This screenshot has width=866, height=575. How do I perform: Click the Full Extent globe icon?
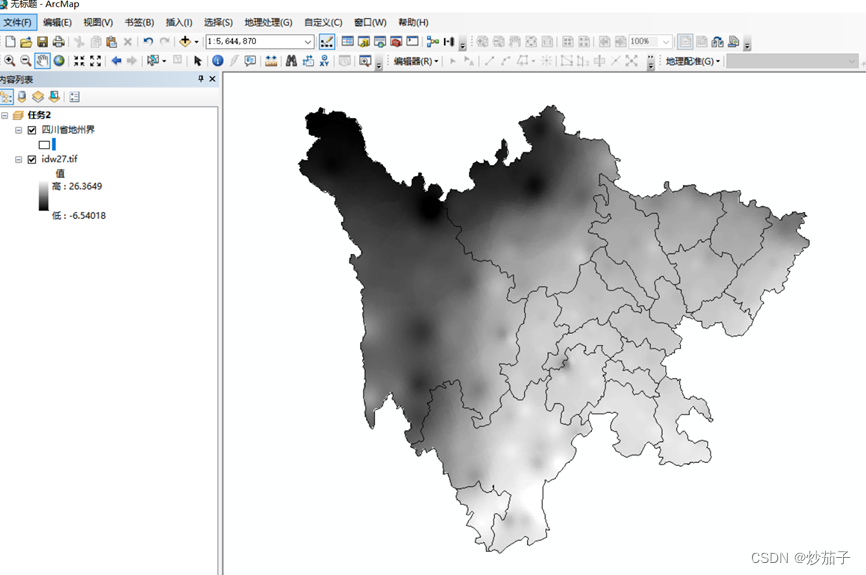(x=60, y=61)
